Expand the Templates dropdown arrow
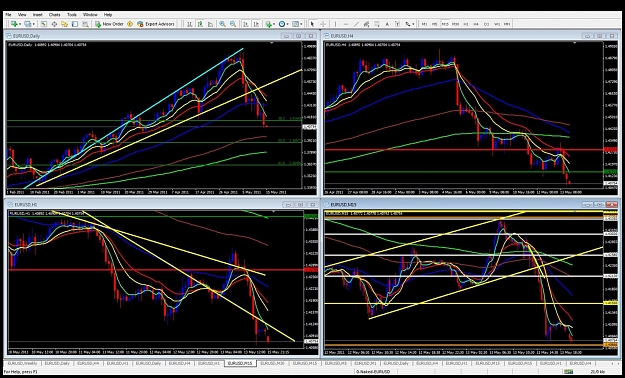 pyautogui.click(x=301, y=24)
